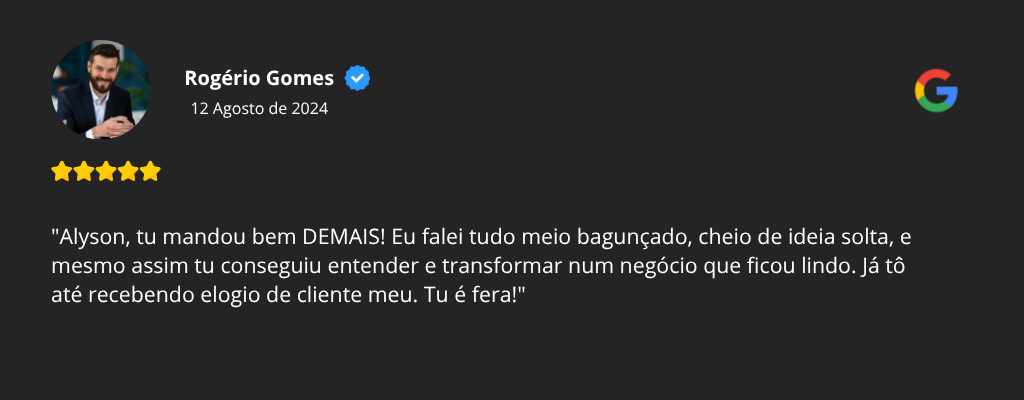Open Rogério Gomes' profile photo

(100, 90)
